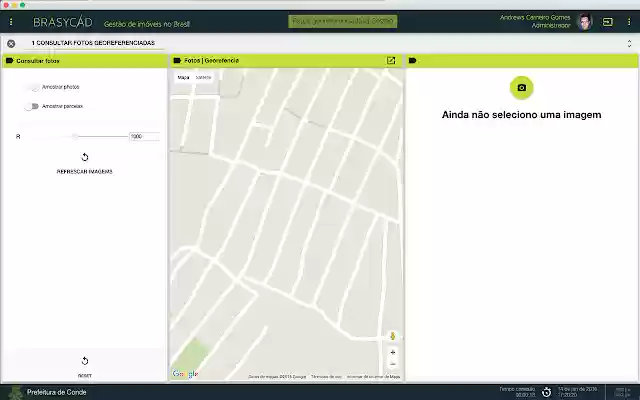Select the Consultar Fotos Georeferenciadas tab
The image size is (640, 400).
click(93, 43)
